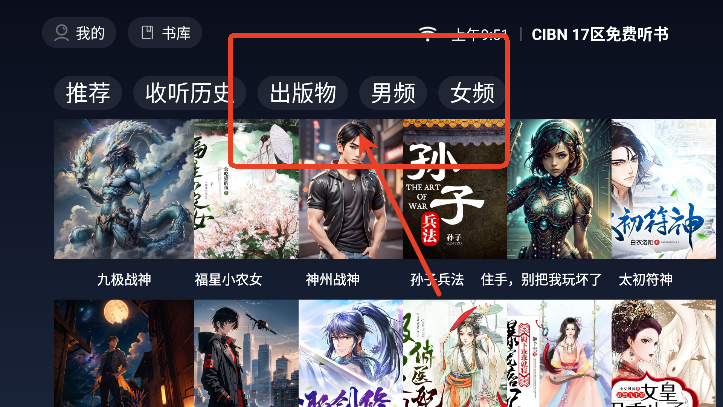Select the 出版物 category tab
Image resolution: width=723 pixels, height=407 pixels.
(x=303, y=93)
